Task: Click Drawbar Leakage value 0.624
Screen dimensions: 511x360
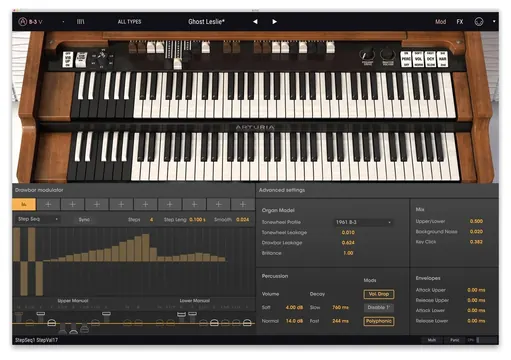Action: point(348,243)
